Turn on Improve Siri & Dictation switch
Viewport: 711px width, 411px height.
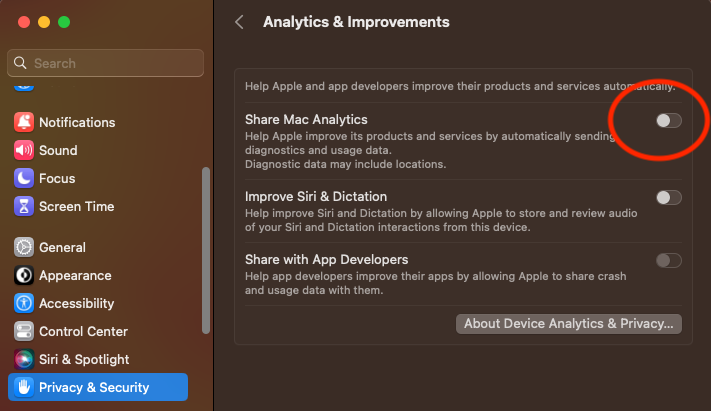669,197
